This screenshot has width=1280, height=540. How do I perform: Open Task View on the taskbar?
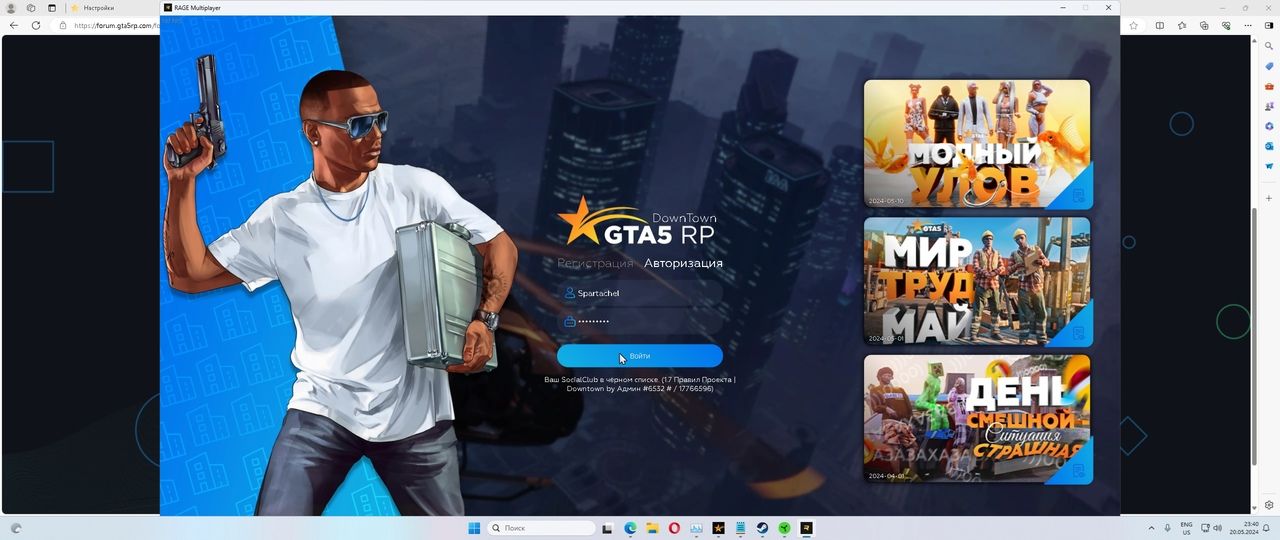coord(607,528)
